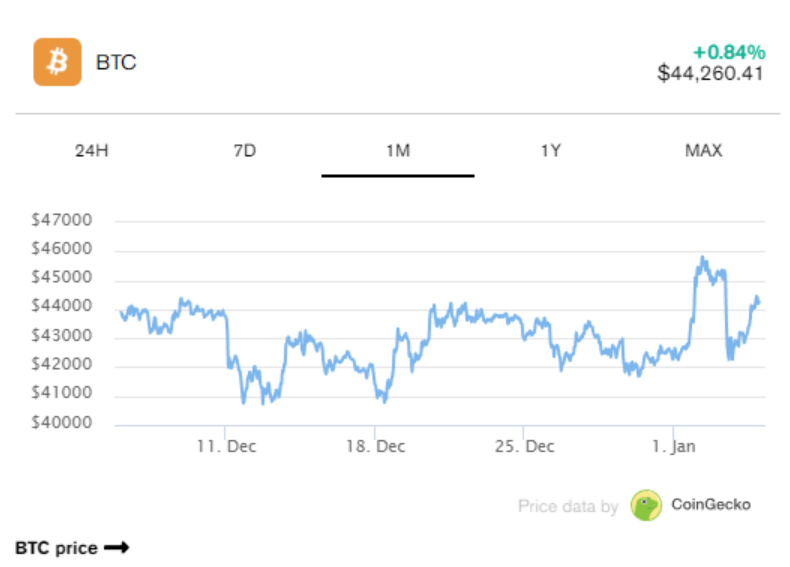Click the +0.84% change percentage
This screenshot has height=567, width=790.
pos(729,51)
